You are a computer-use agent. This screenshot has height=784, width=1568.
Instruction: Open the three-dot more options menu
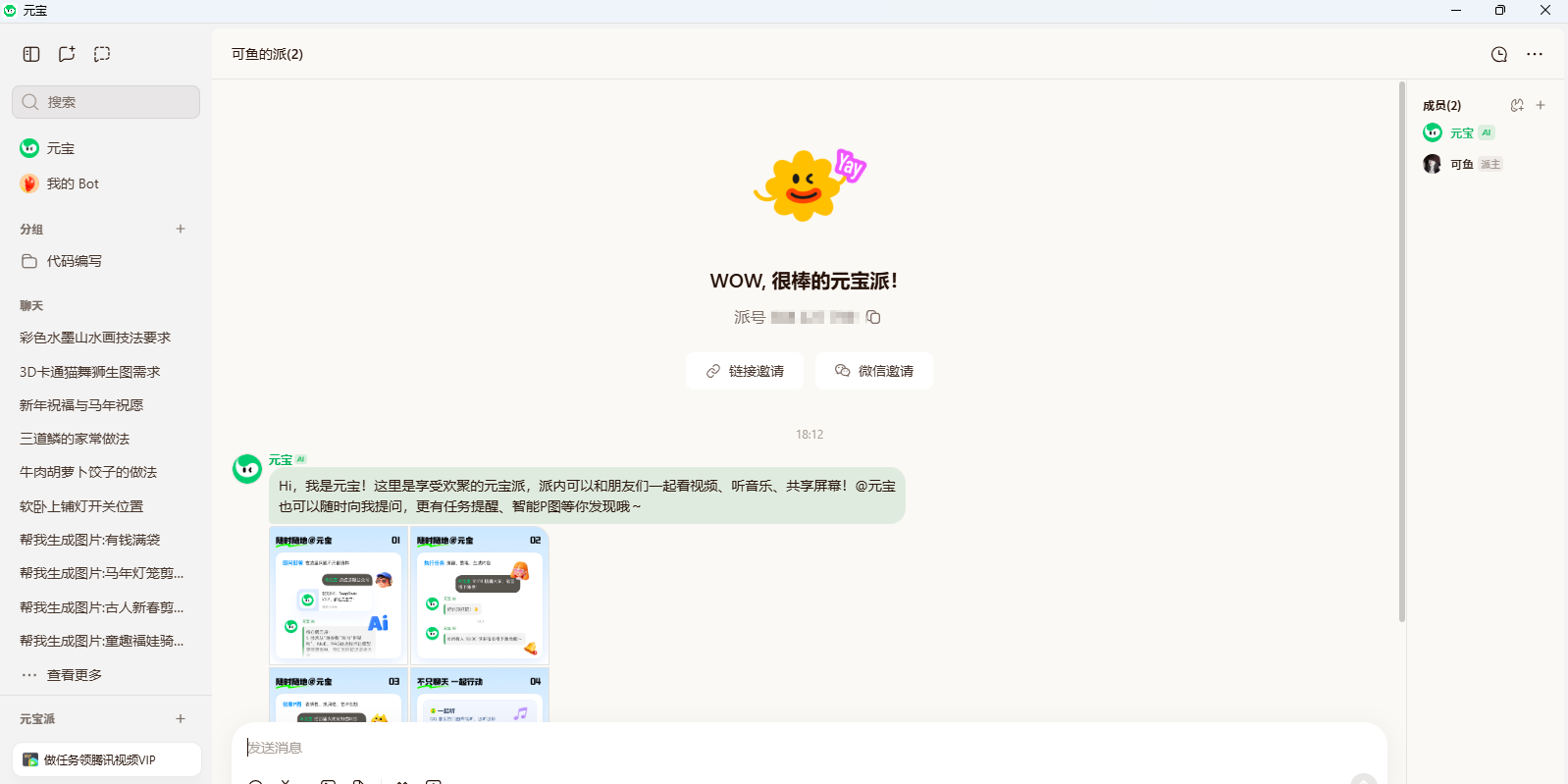[1535, 54]
